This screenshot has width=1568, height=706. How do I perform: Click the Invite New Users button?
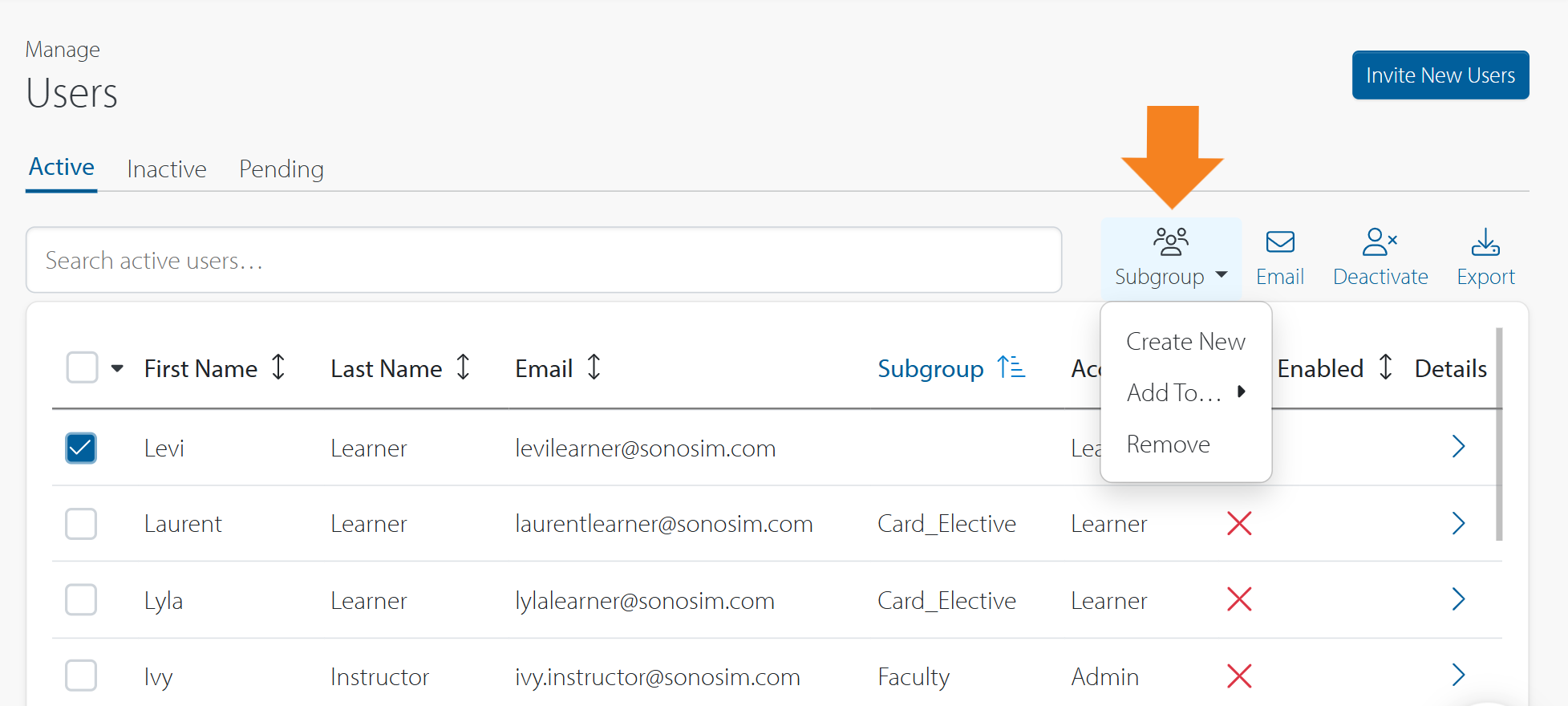click(1440, 75)
